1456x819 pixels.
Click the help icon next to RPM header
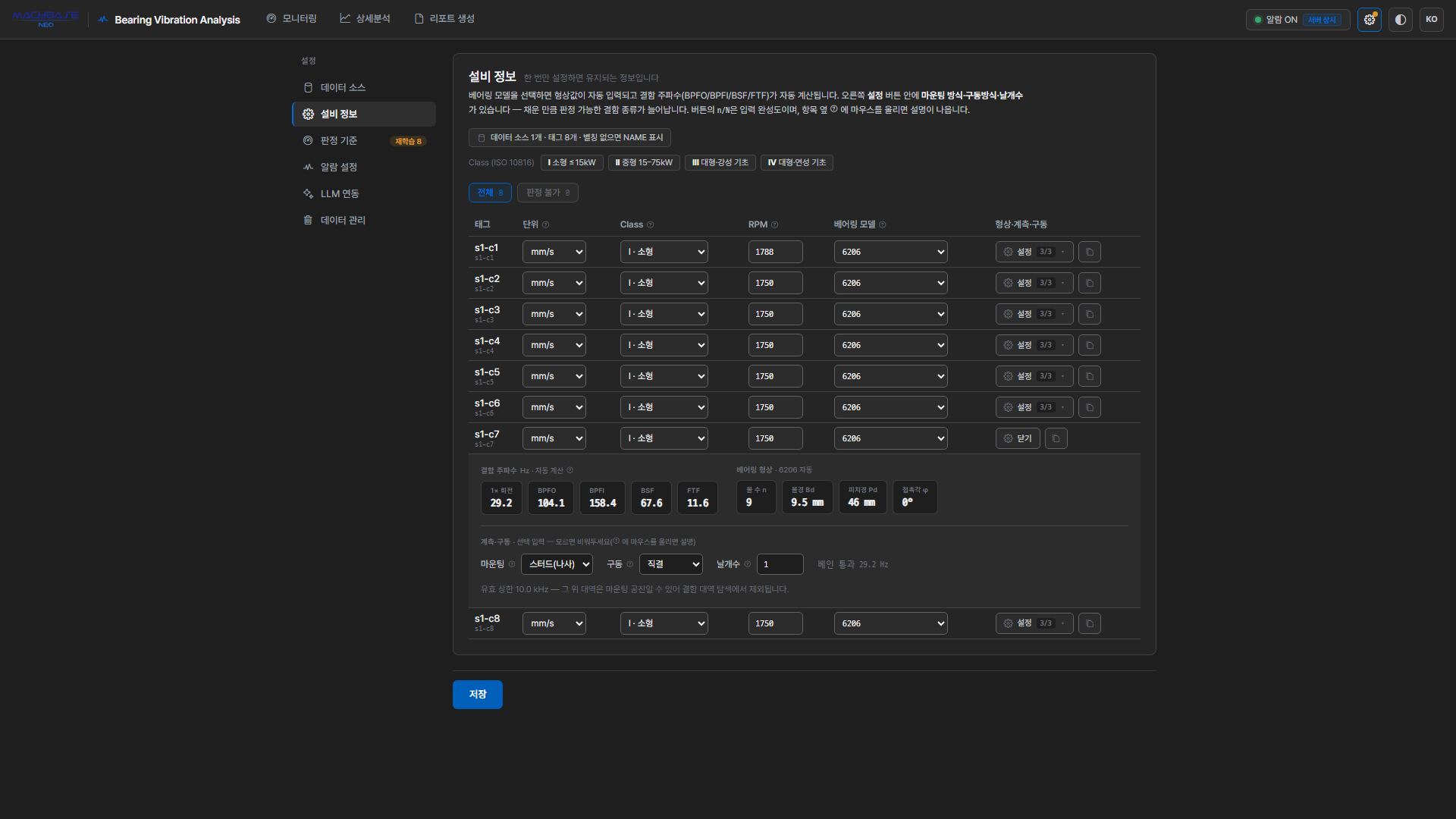774,224
